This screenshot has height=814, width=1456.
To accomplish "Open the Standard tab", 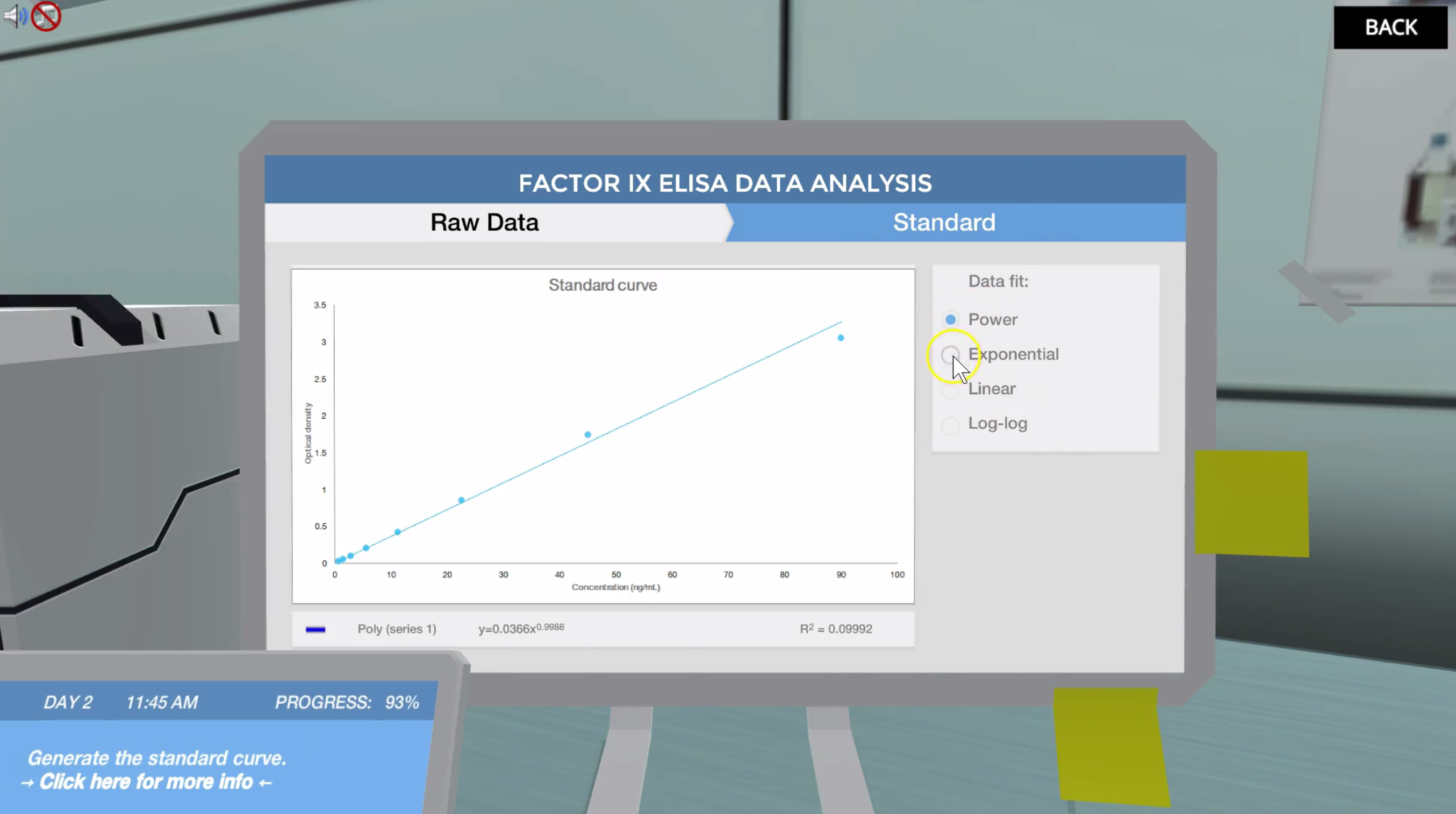I will 943,222.
